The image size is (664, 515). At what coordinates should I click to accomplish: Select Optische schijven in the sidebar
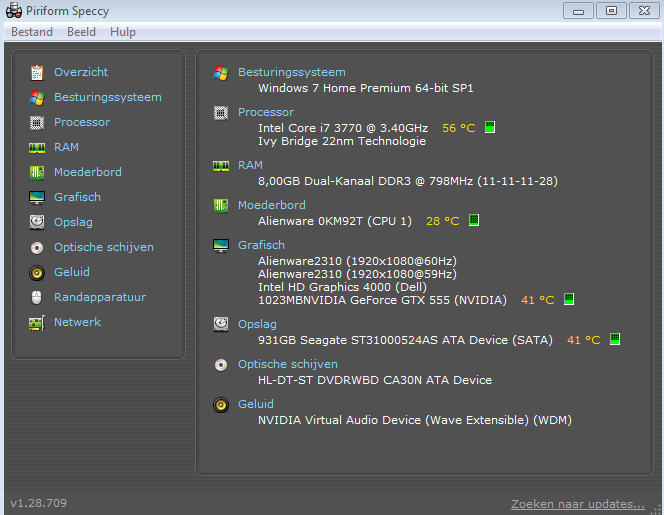104,247
